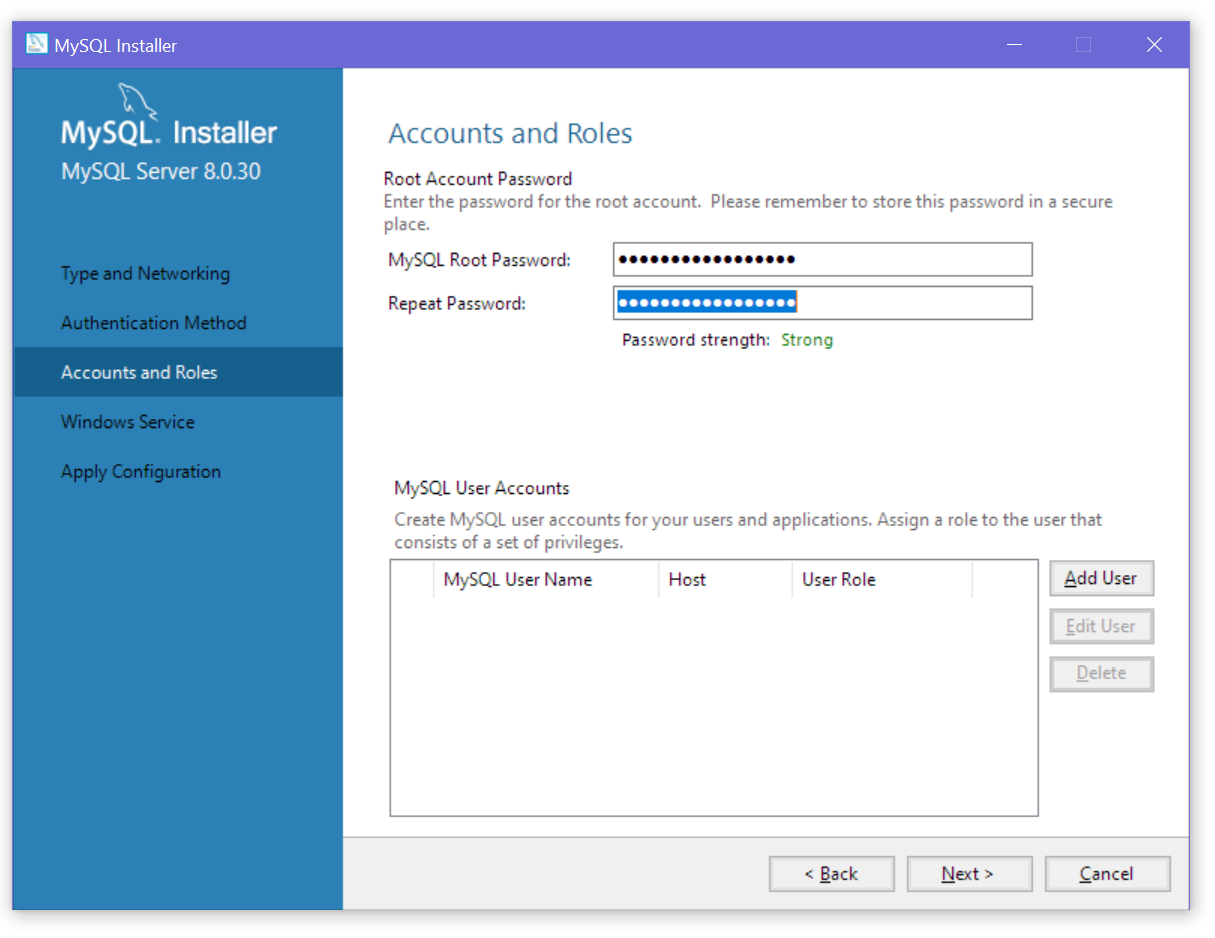Sort by MySQL User Name column header
The image size is (1215, 938).
coord(546,579)
